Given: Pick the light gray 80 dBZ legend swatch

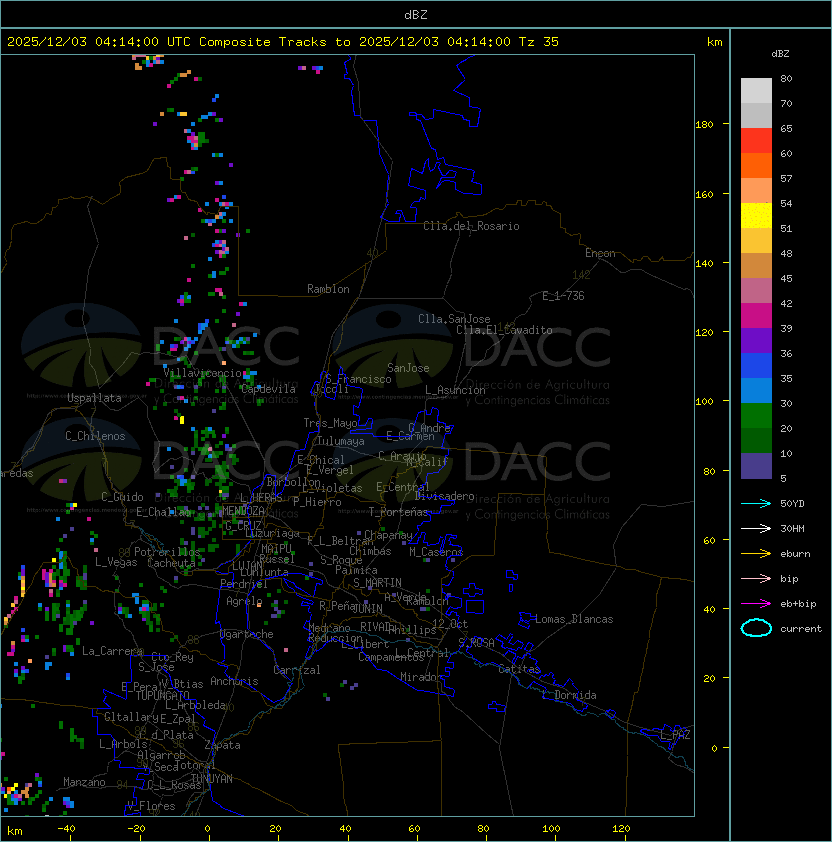Looking at the screenshot, I should [x=756, y=90].
